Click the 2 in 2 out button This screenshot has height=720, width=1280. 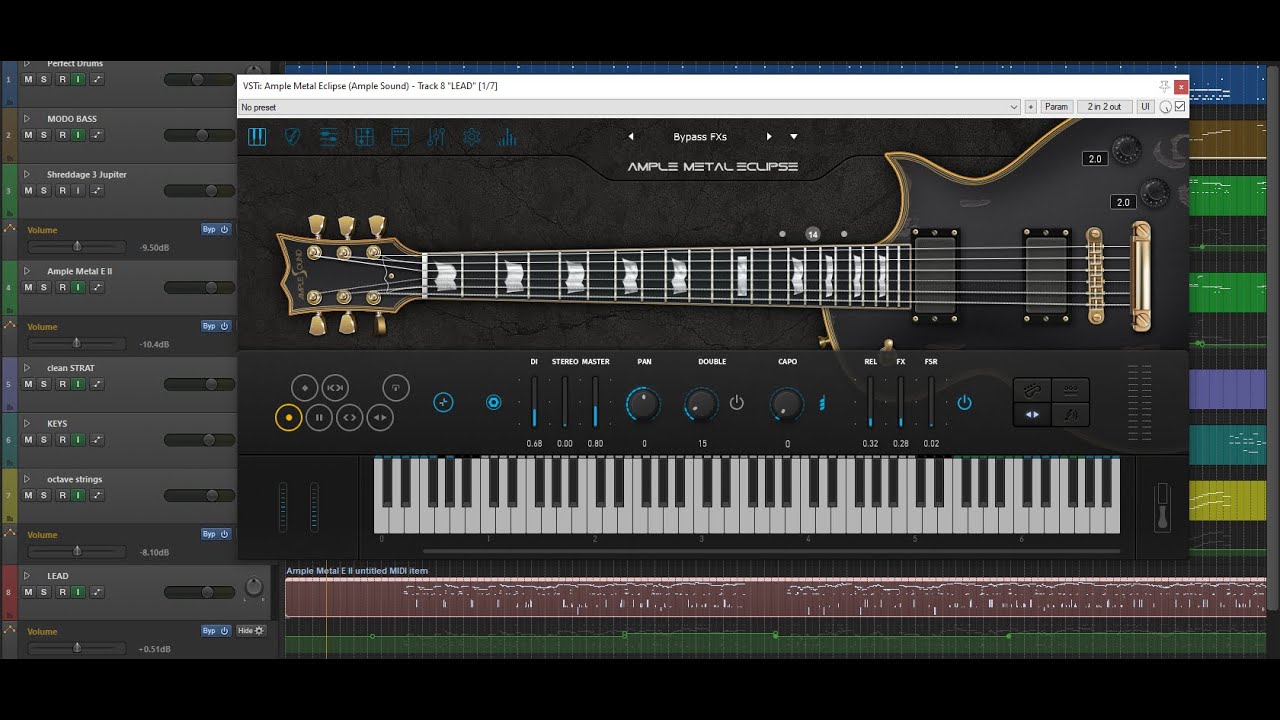pyautogui.click(x=1104, y=107)
